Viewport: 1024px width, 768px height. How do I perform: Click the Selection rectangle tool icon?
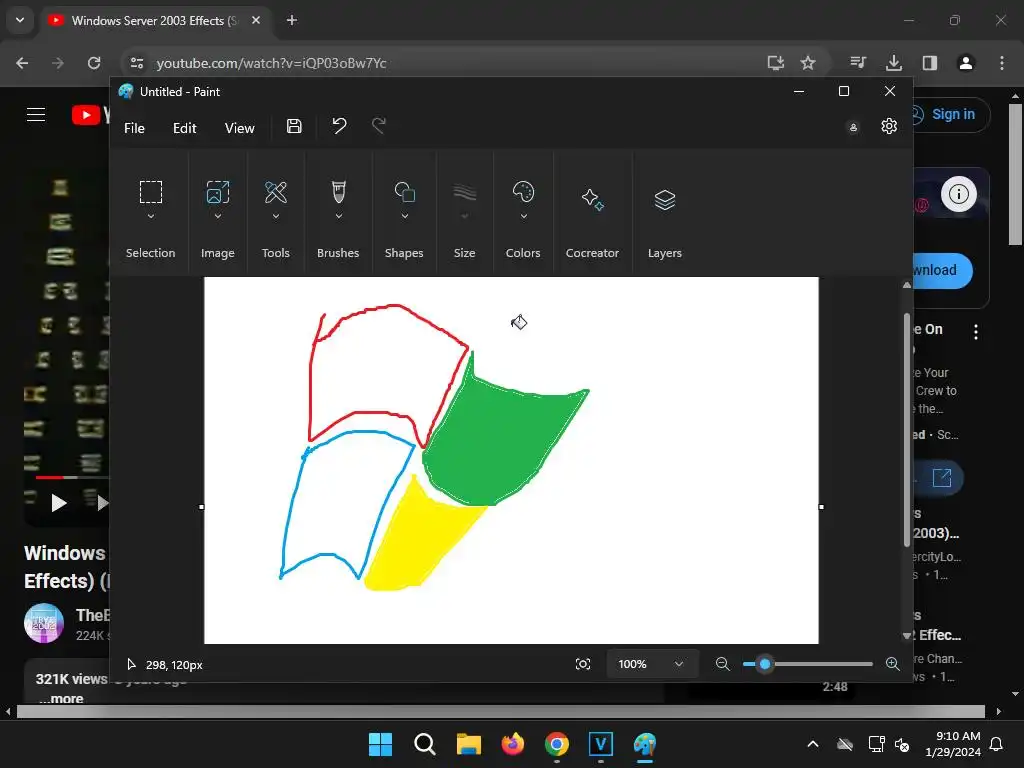coord(151,192)
